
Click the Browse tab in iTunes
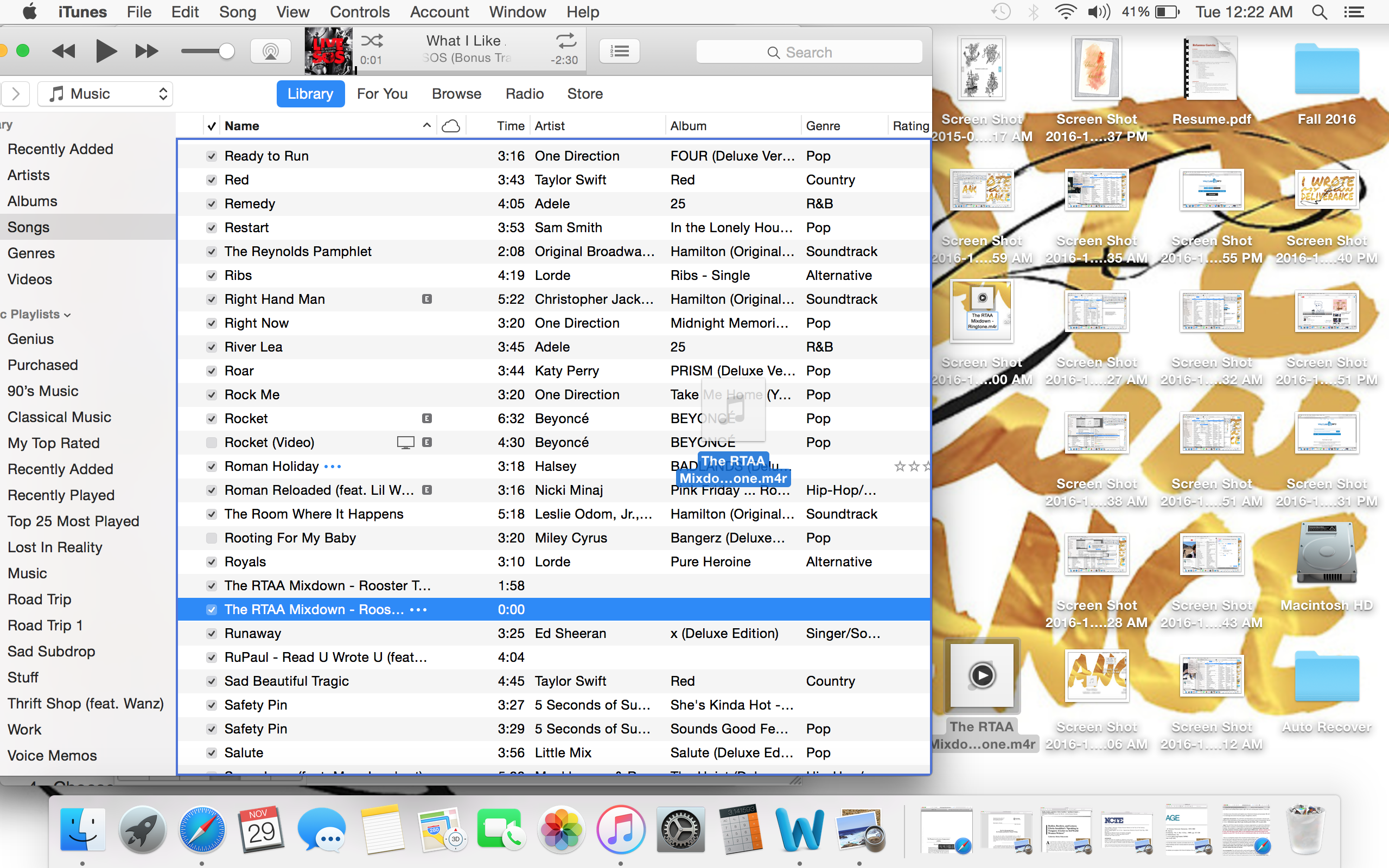(x=456, y=93)
